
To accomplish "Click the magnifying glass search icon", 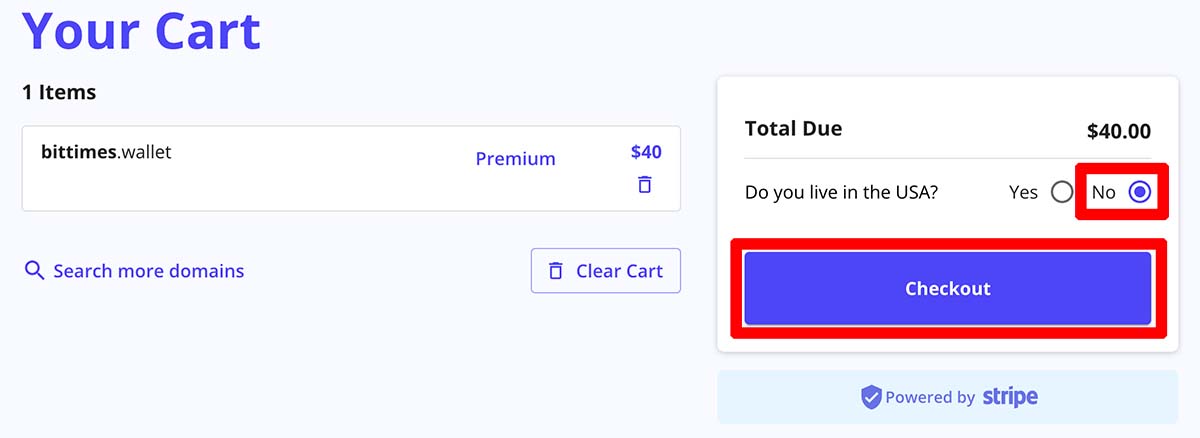I will coord(34,271).
